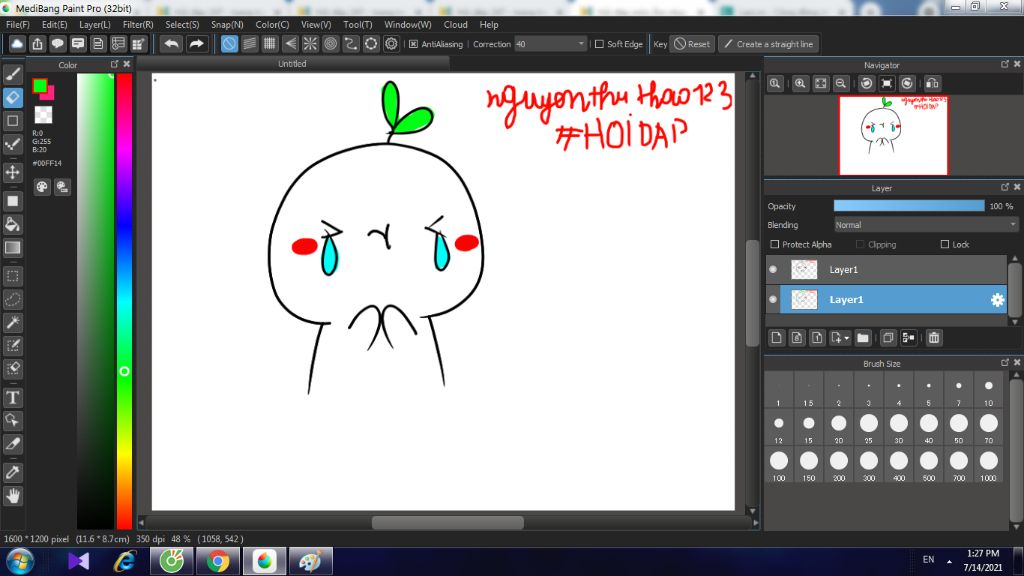Click Create a straight line button
The height and width of the screenshot is (576, 1024).
coord(769,44)
